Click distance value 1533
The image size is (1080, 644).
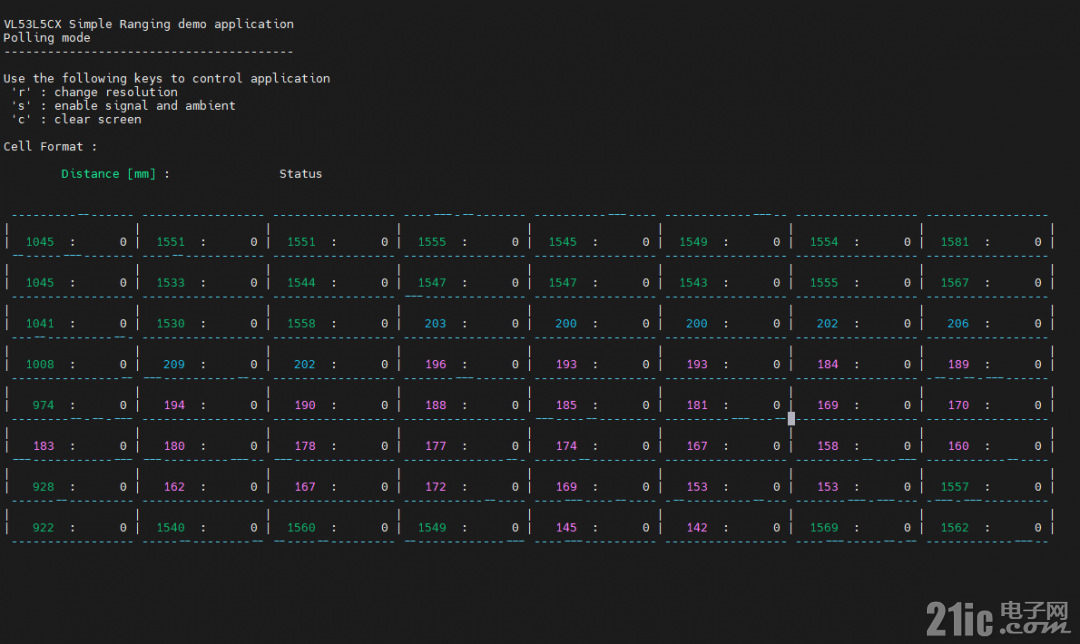171,282
